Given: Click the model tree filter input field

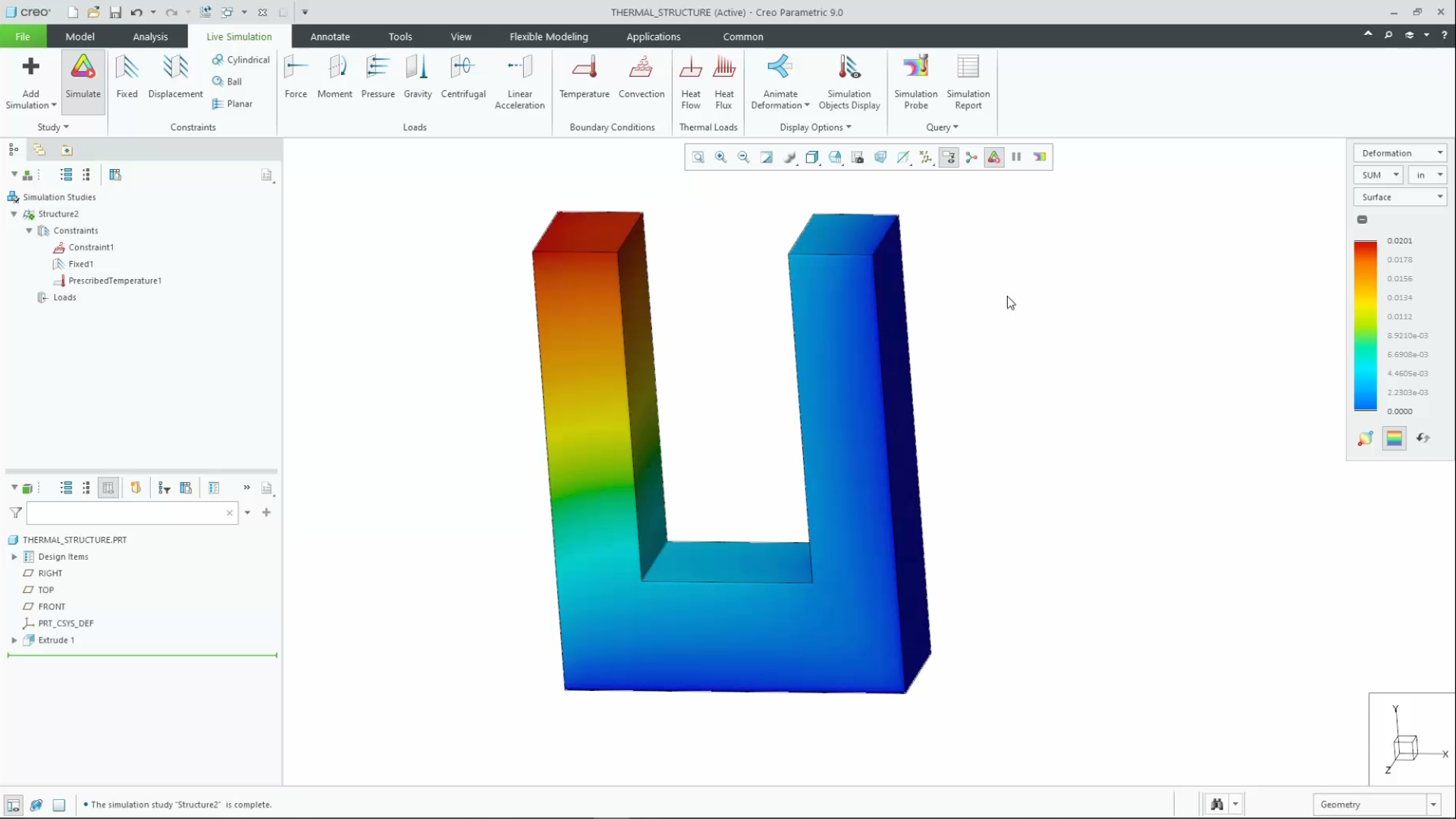Looking at the screenshot, I should pos(132,513).
